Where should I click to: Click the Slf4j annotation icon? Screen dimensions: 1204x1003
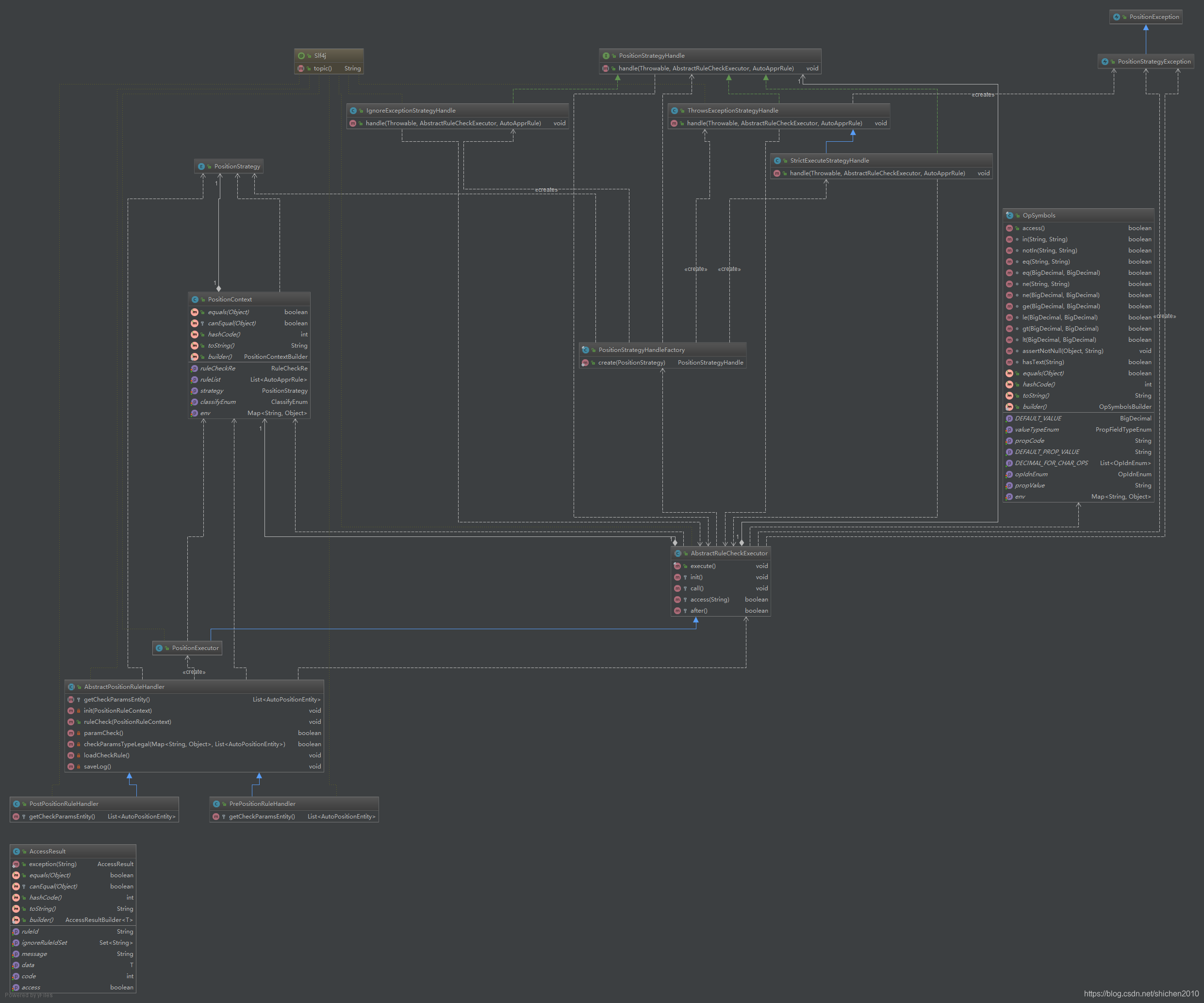pos(301,56)
